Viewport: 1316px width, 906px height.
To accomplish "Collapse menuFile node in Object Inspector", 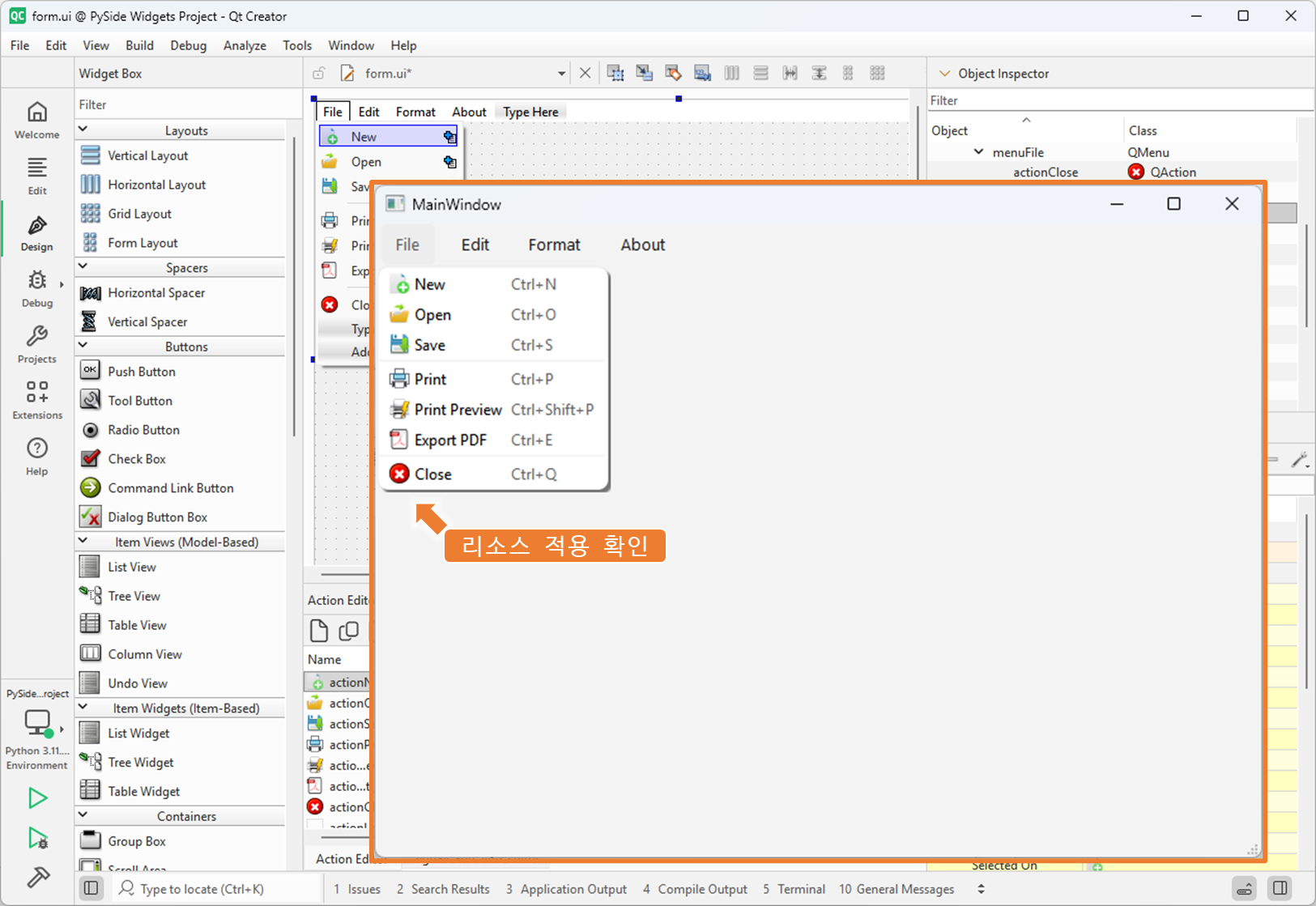I will click(x=978, y=152).
